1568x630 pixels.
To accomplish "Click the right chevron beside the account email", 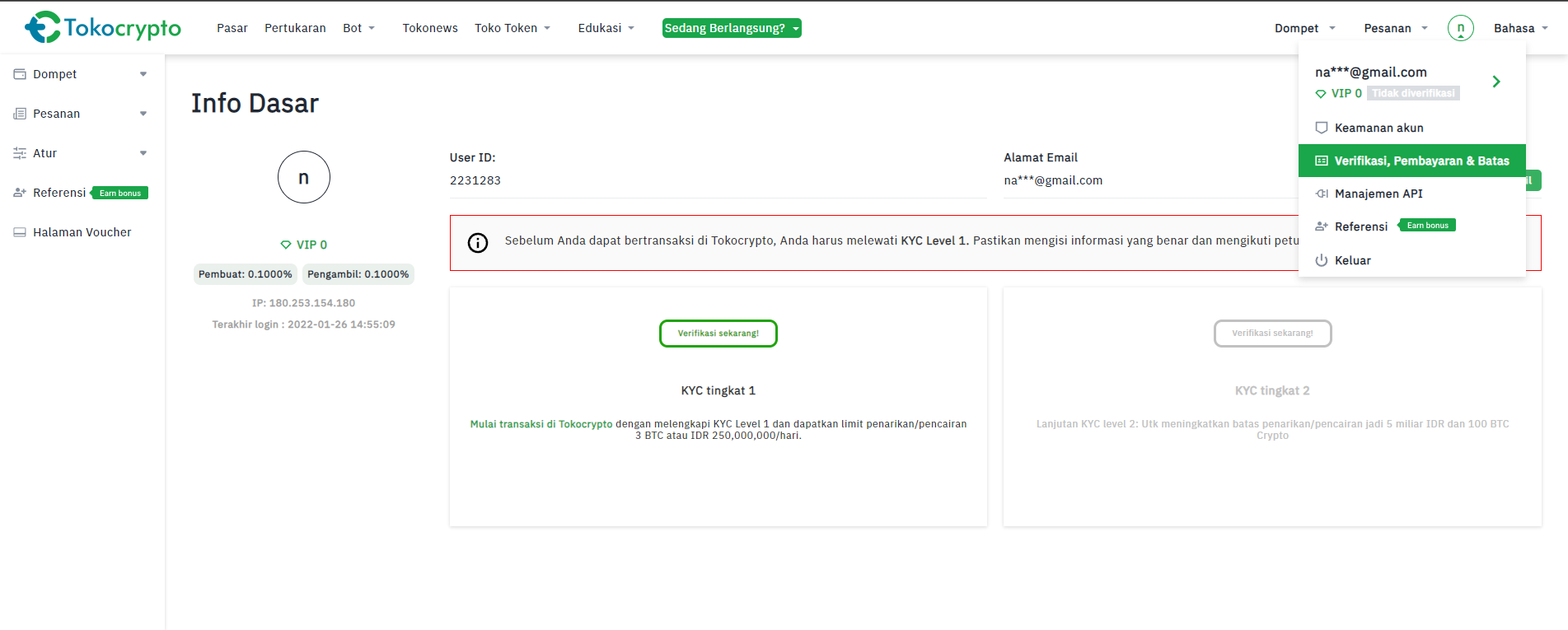I will [x=1496, y=82].
